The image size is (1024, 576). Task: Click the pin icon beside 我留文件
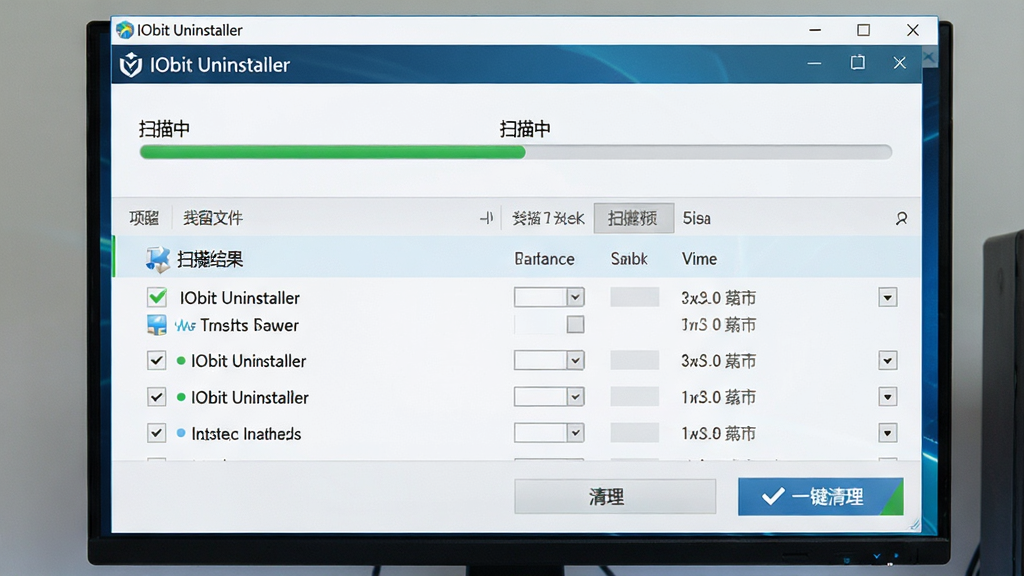coord(487,218)
